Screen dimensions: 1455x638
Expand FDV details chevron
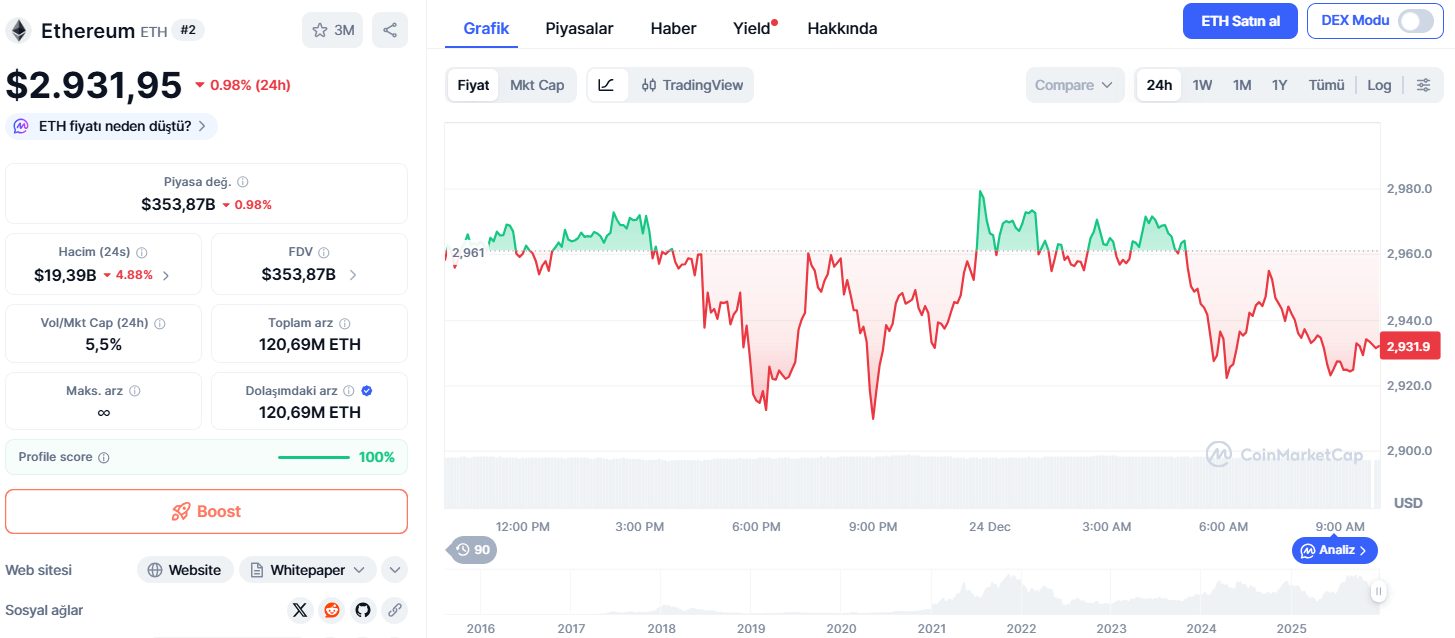point(353,275)
